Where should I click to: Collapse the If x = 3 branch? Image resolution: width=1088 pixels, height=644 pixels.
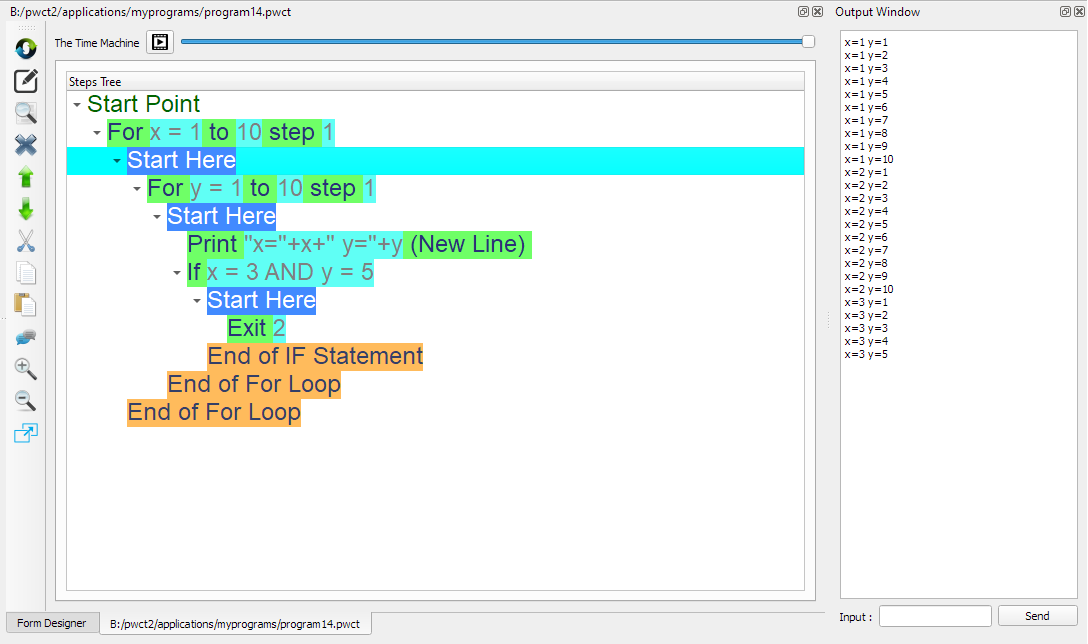pyautogui.click(x=177, y=272)
